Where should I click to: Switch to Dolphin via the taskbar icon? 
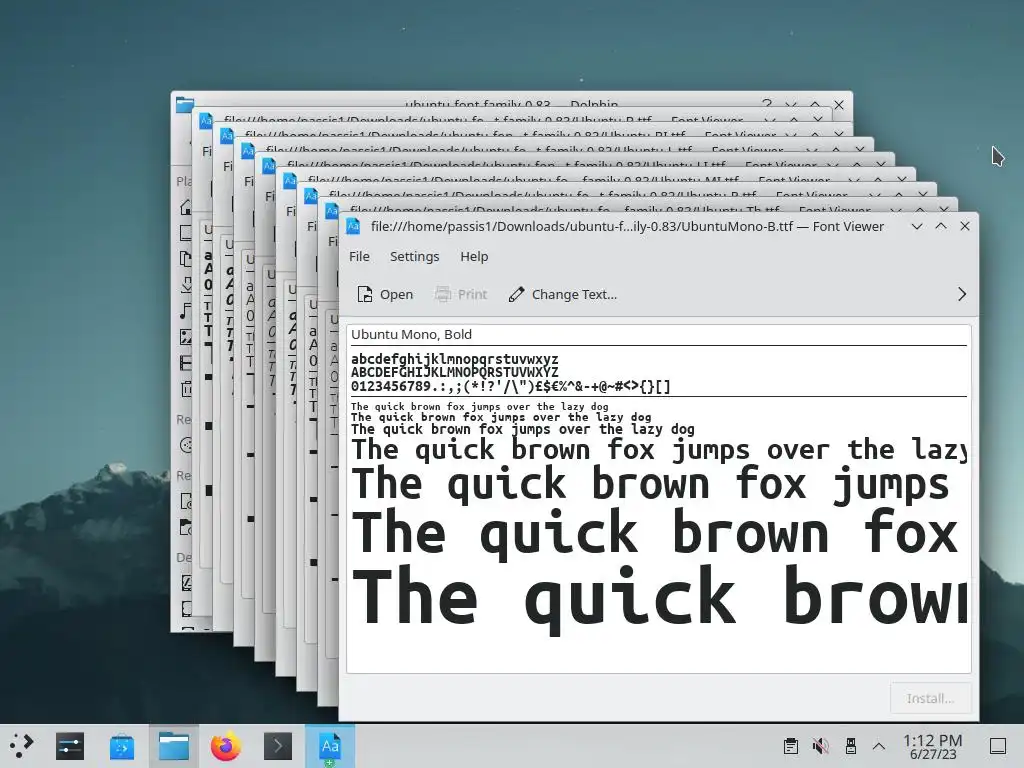pyautogui.click(x=174, y=746)
